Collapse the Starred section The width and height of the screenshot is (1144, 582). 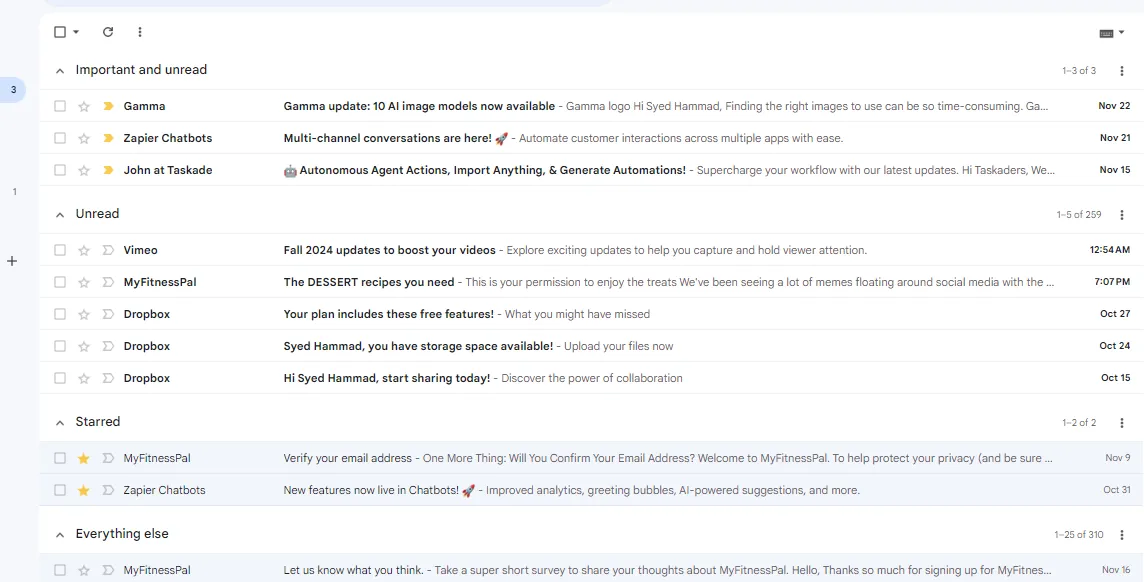click(x=59, y=421)
